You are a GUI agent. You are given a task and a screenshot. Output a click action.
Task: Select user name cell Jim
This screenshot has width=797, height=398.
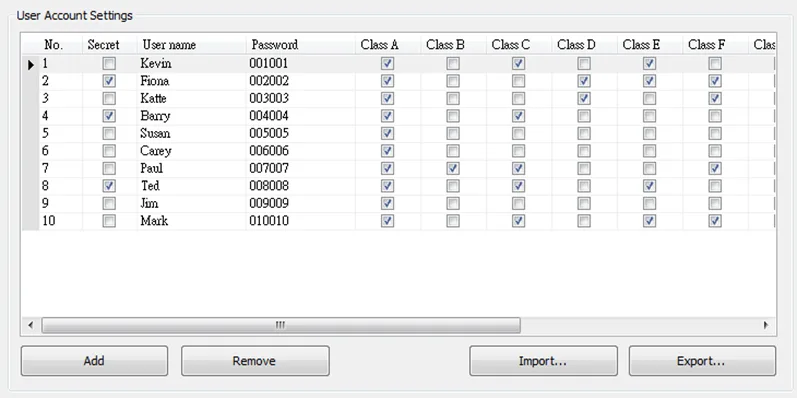(x=192, y=203)
